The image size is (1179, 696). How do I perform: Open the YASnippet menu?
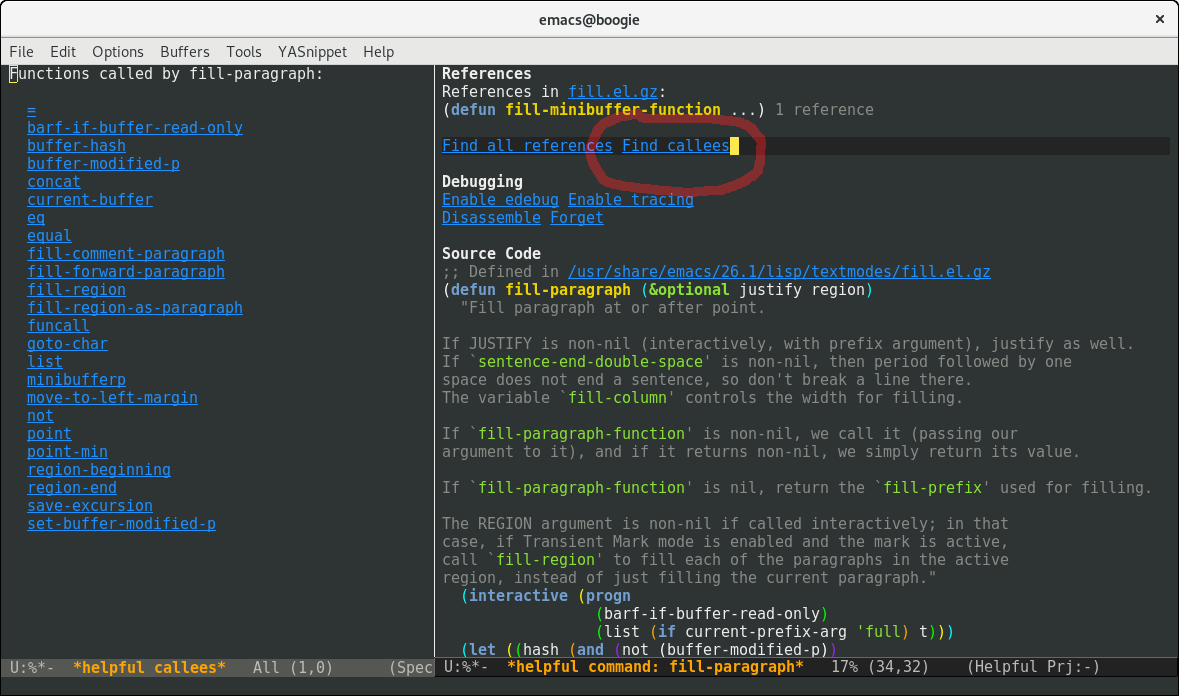[x=311, y=52]
